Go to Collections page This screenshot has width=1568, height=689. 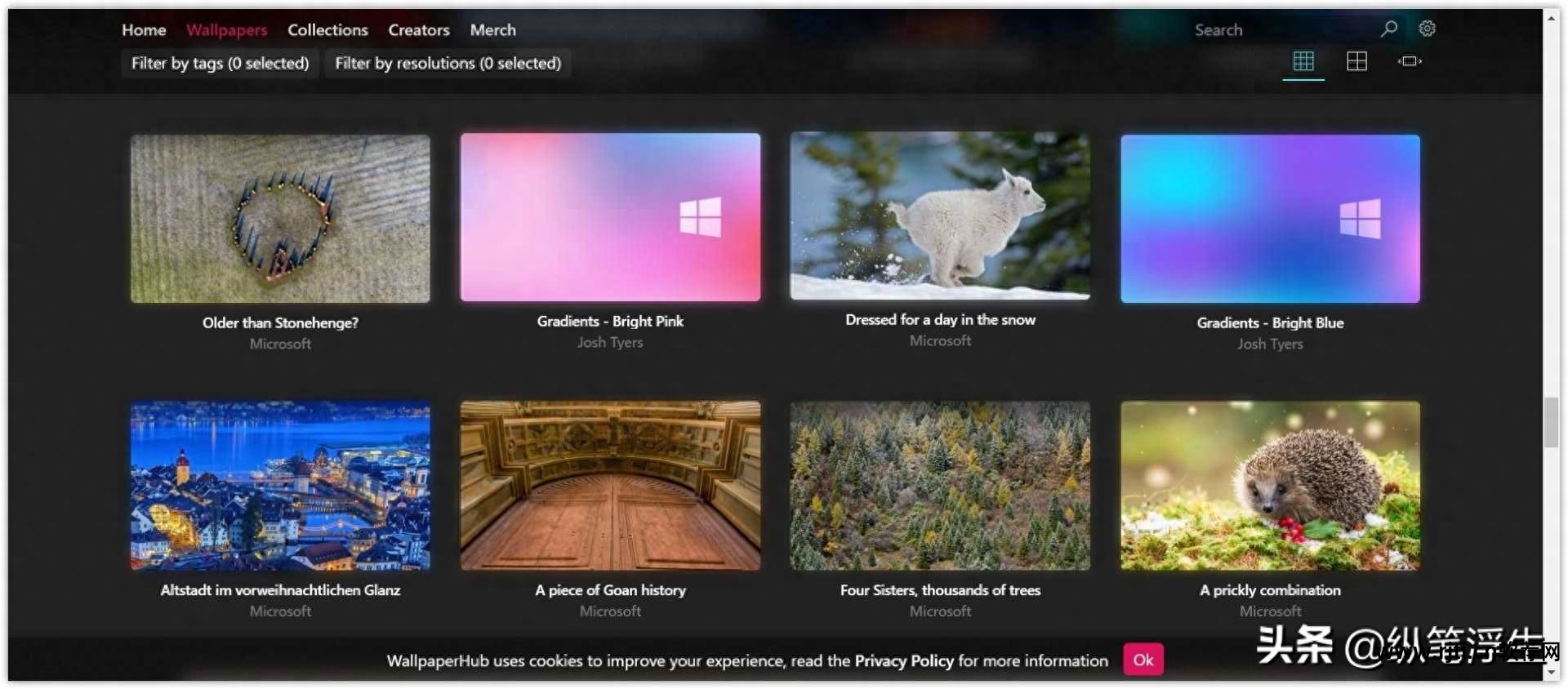tap(327, 30)
